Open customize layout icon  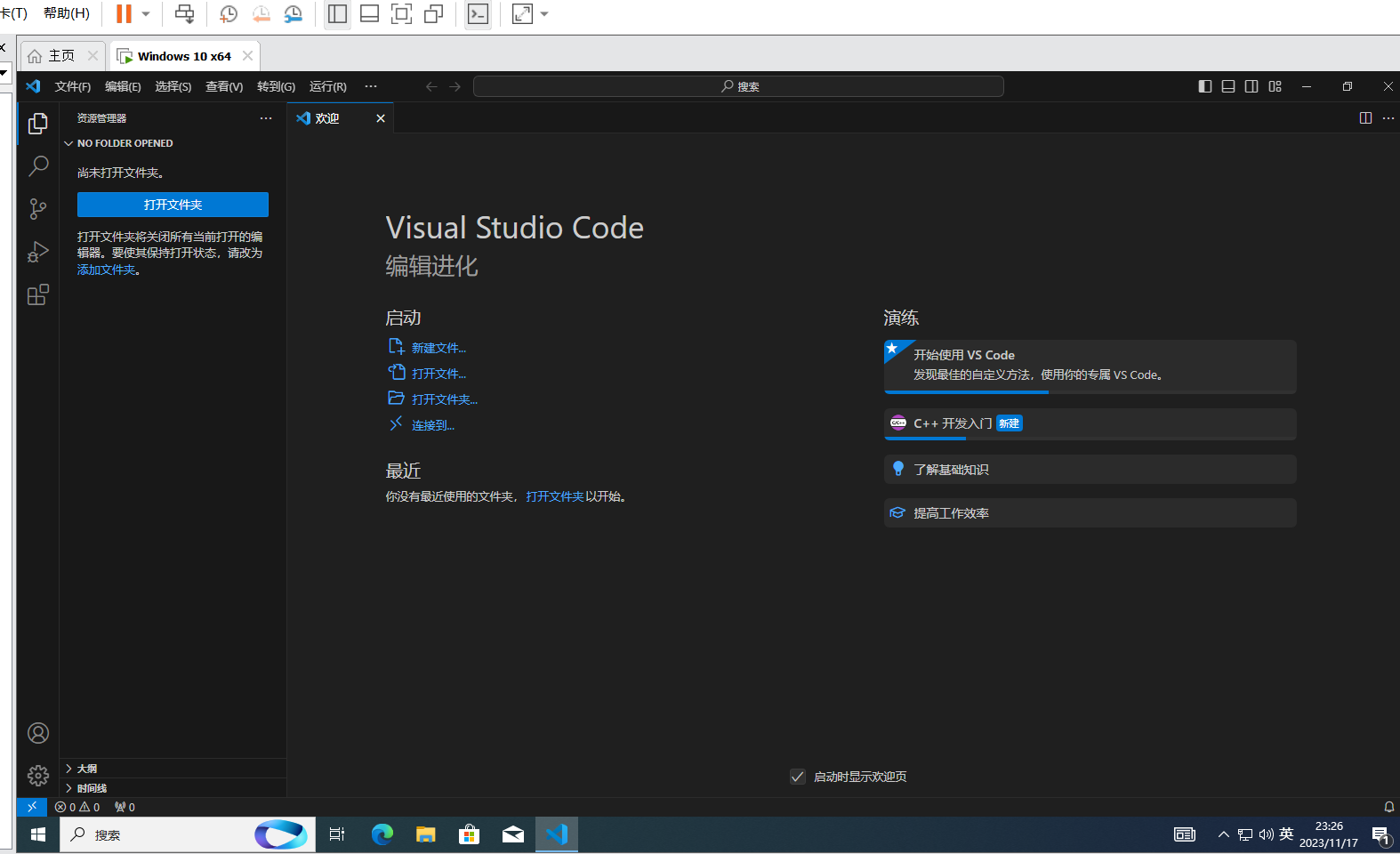1275,86
